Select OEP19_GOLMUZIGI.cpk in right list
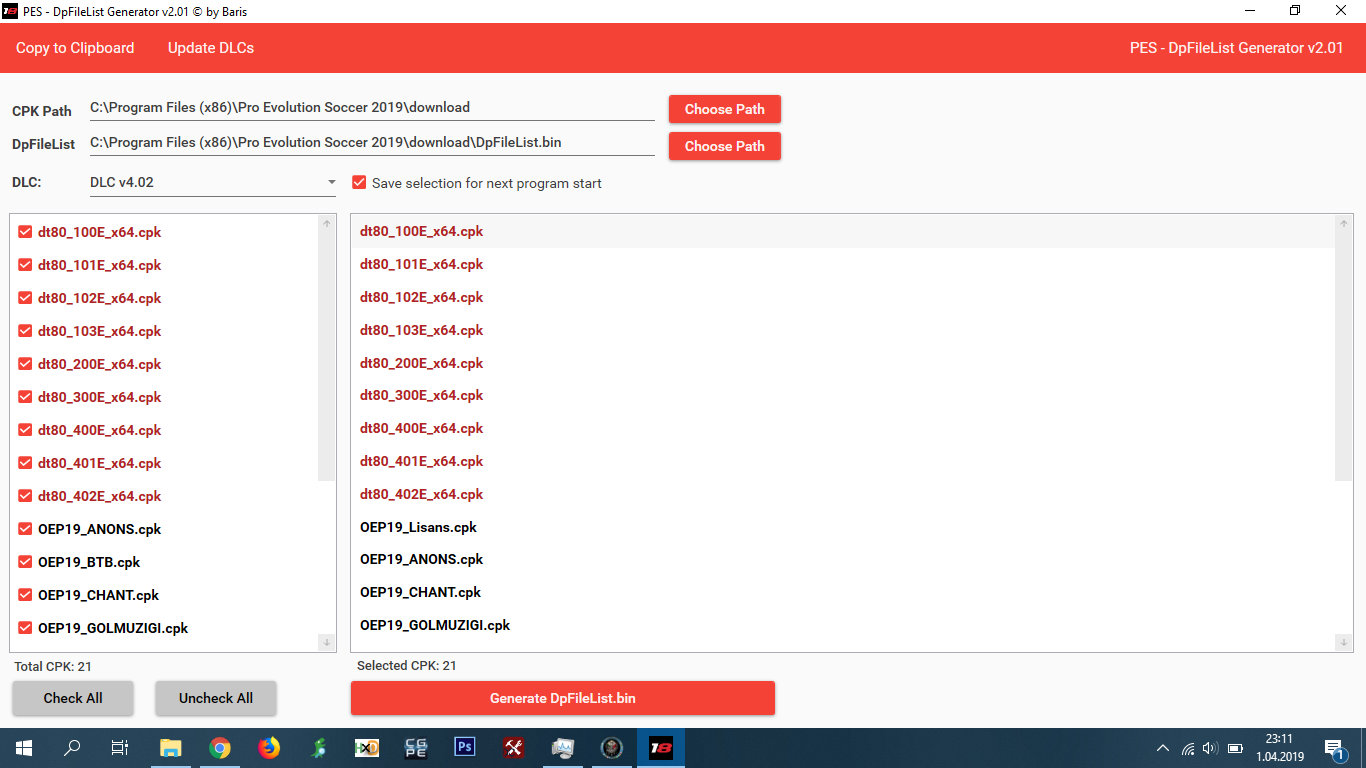The width and height of the screenshot is (1366, 768). 843,625
